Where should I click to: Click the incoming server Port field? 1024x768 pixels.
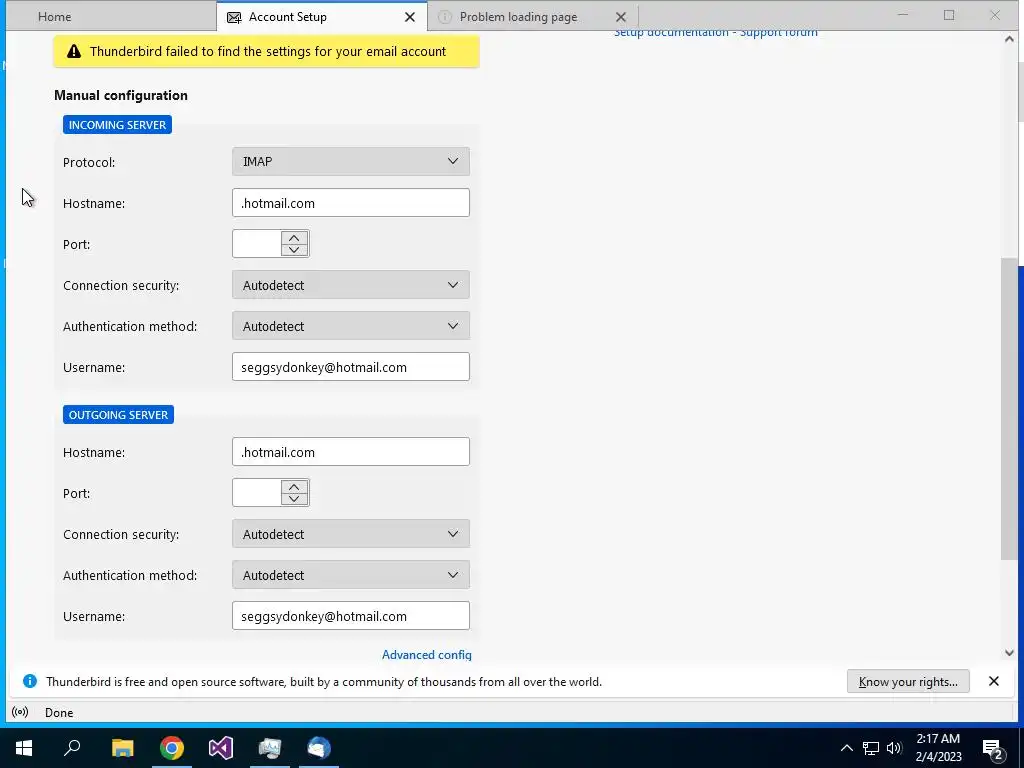pyautogui.click(x=257, y=244)
